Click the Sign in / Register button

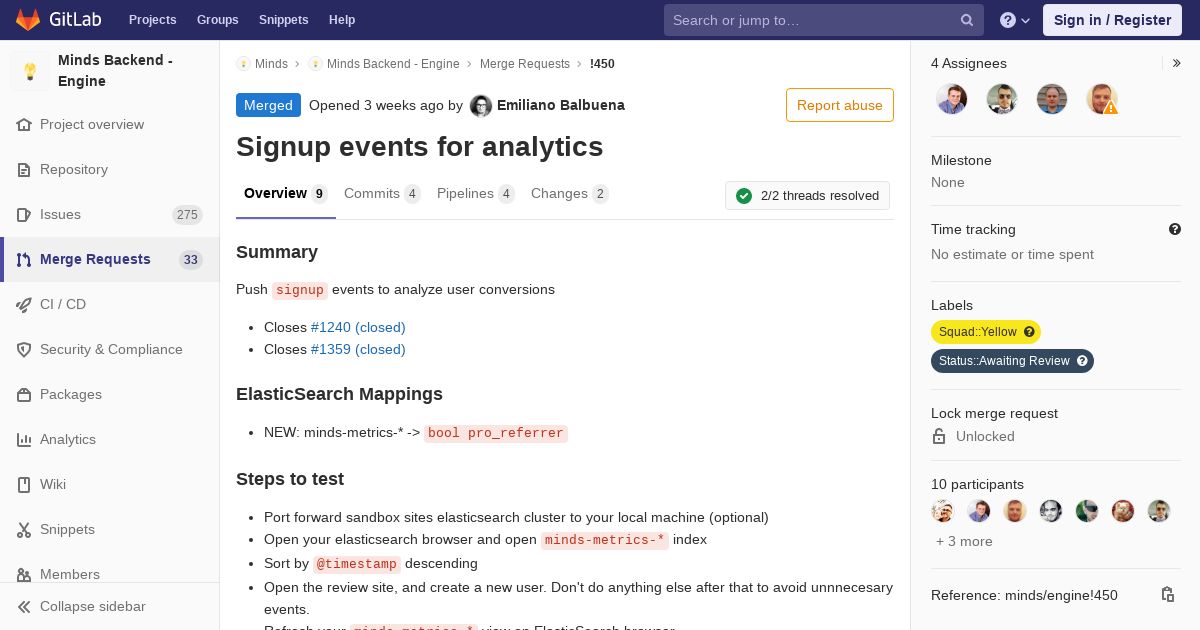click(1112, 20)
